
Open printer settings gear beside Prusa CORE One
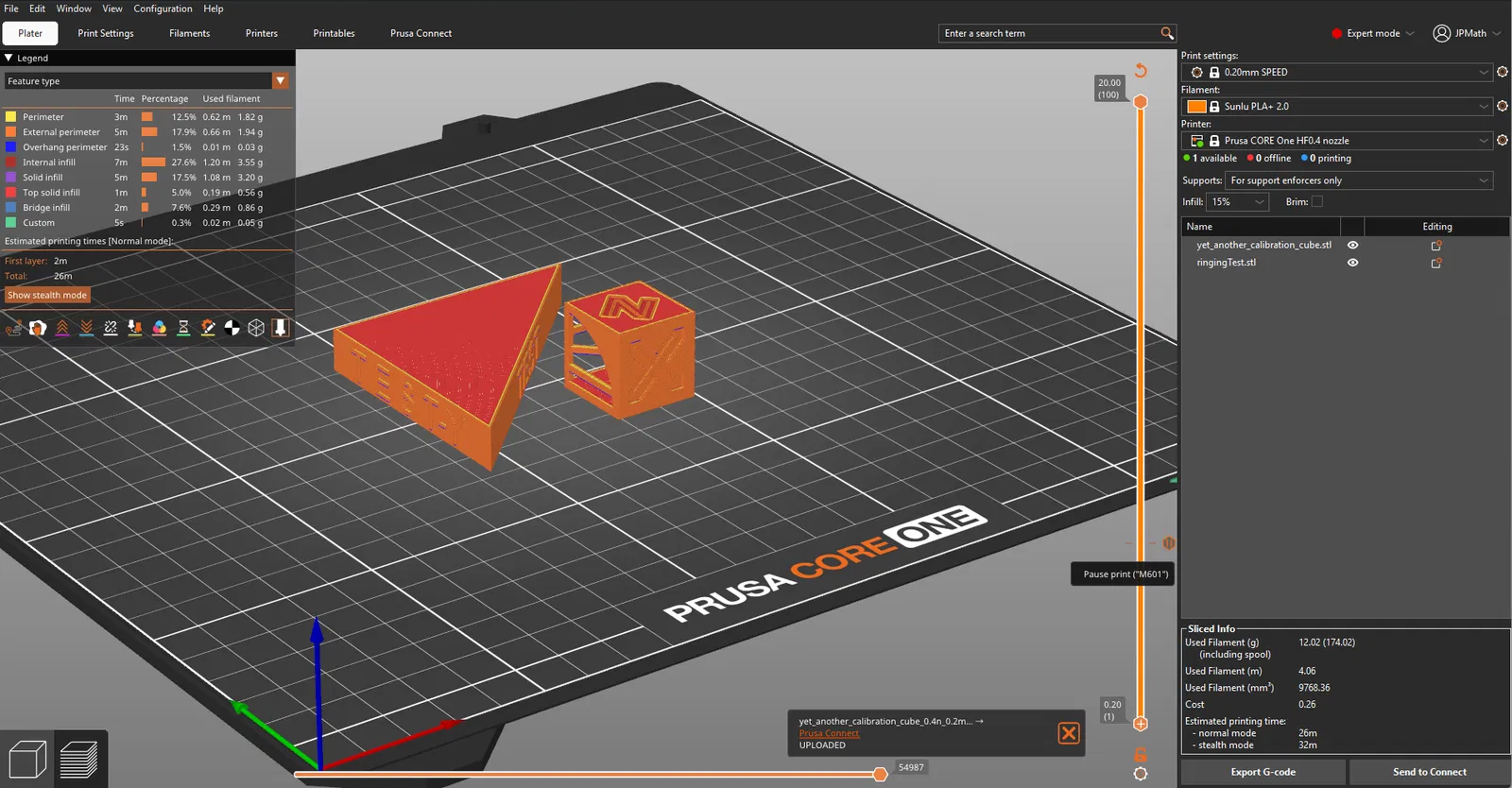[1503, 140]
